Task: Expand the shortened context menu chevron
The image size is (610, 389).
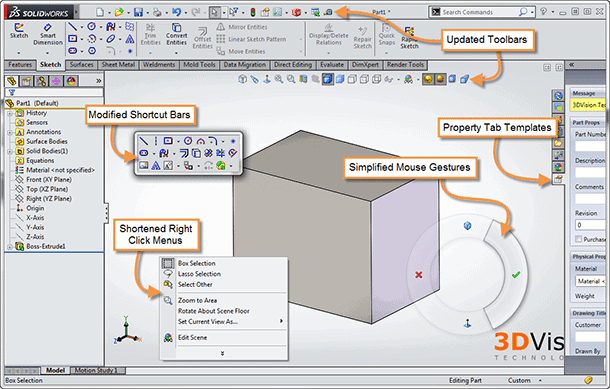Action: pos(223,353)
